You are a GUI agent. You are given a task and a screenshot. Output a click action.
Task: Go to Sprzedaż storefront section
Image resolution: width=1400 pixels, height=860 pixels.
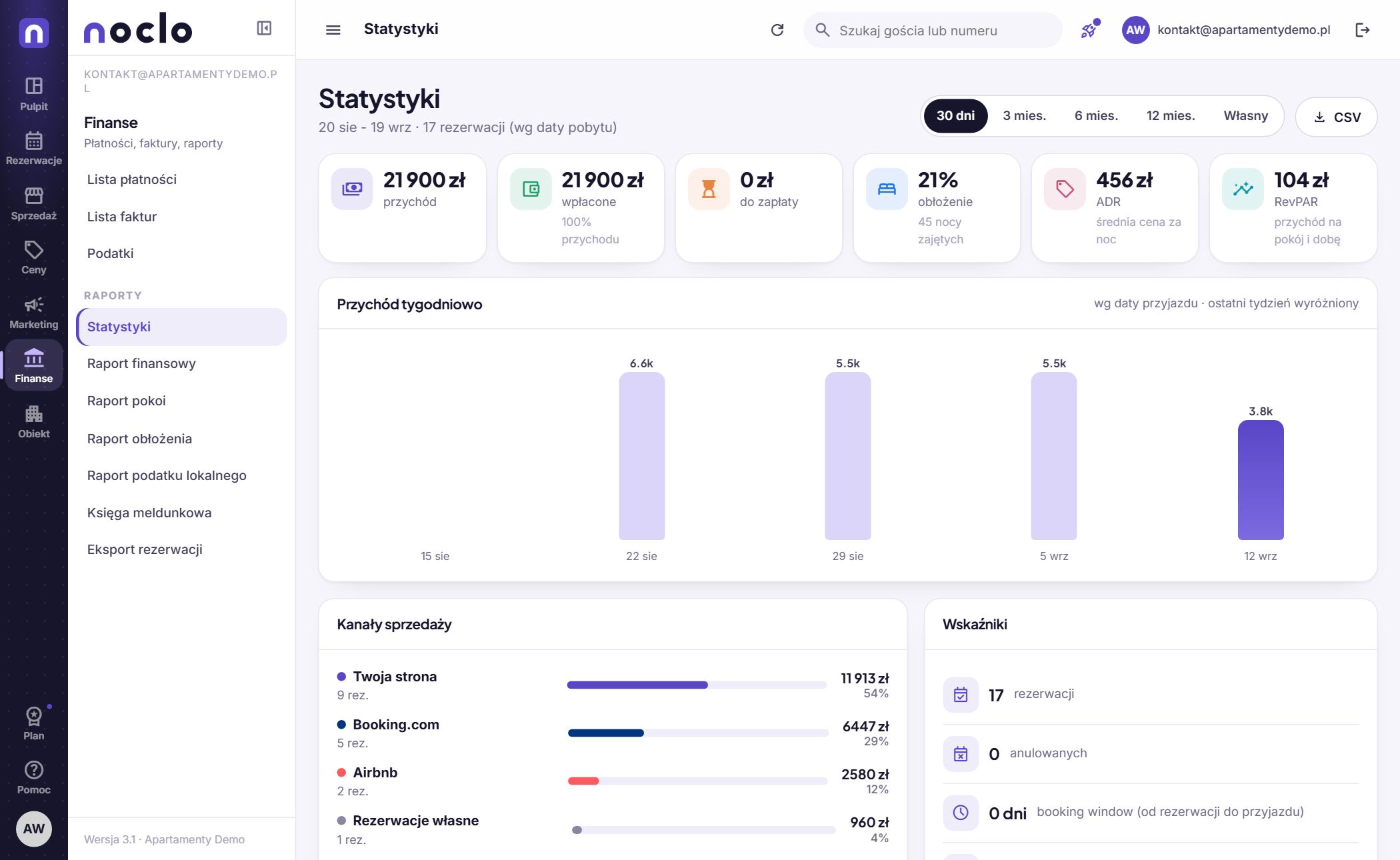pos(33,203)
